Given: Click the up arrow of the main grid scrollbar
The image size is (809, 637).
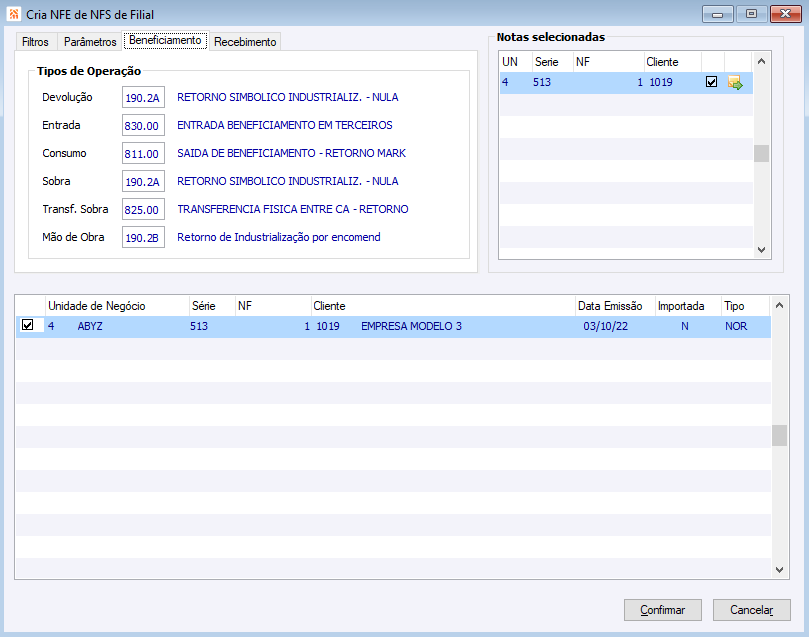Looking at the screenshot, I should point(780,305).
